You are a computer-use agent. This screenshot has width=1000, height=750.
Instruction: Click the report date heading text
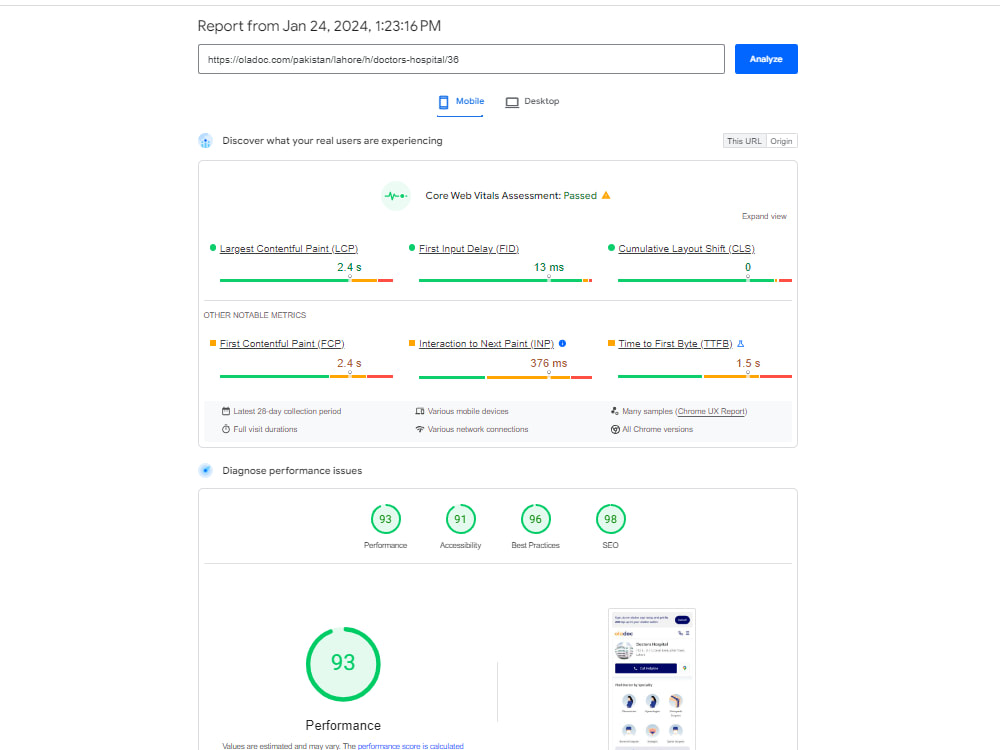[319, 26]
